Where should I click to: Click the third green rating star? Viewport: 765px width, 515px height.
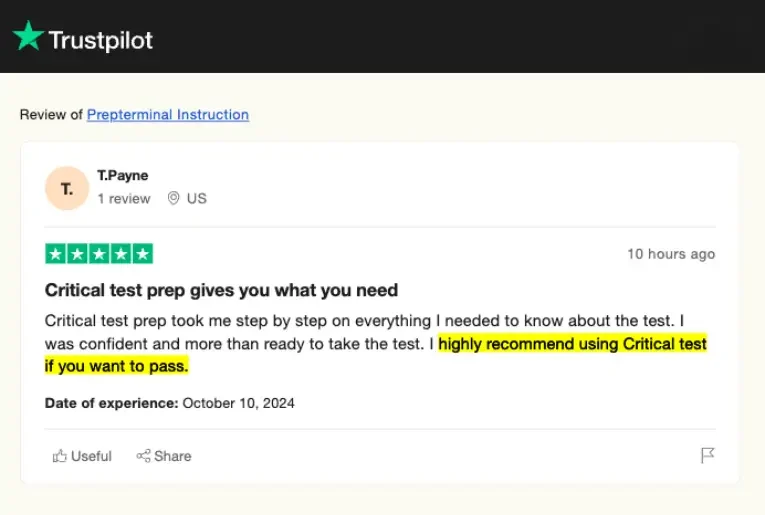tap(99, 254)
